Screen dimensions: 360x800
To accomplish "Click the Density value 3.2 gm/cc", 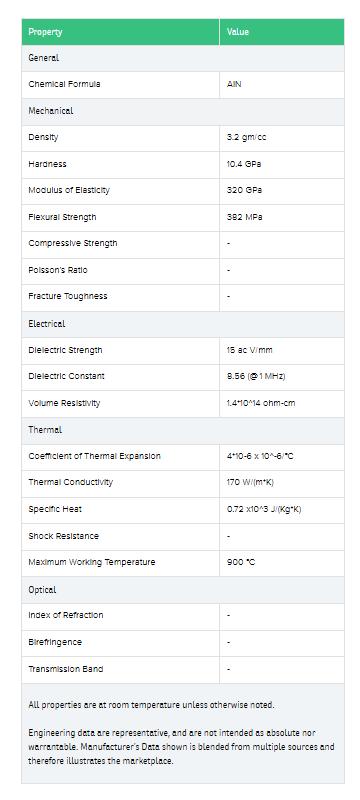I will [246, 137].
